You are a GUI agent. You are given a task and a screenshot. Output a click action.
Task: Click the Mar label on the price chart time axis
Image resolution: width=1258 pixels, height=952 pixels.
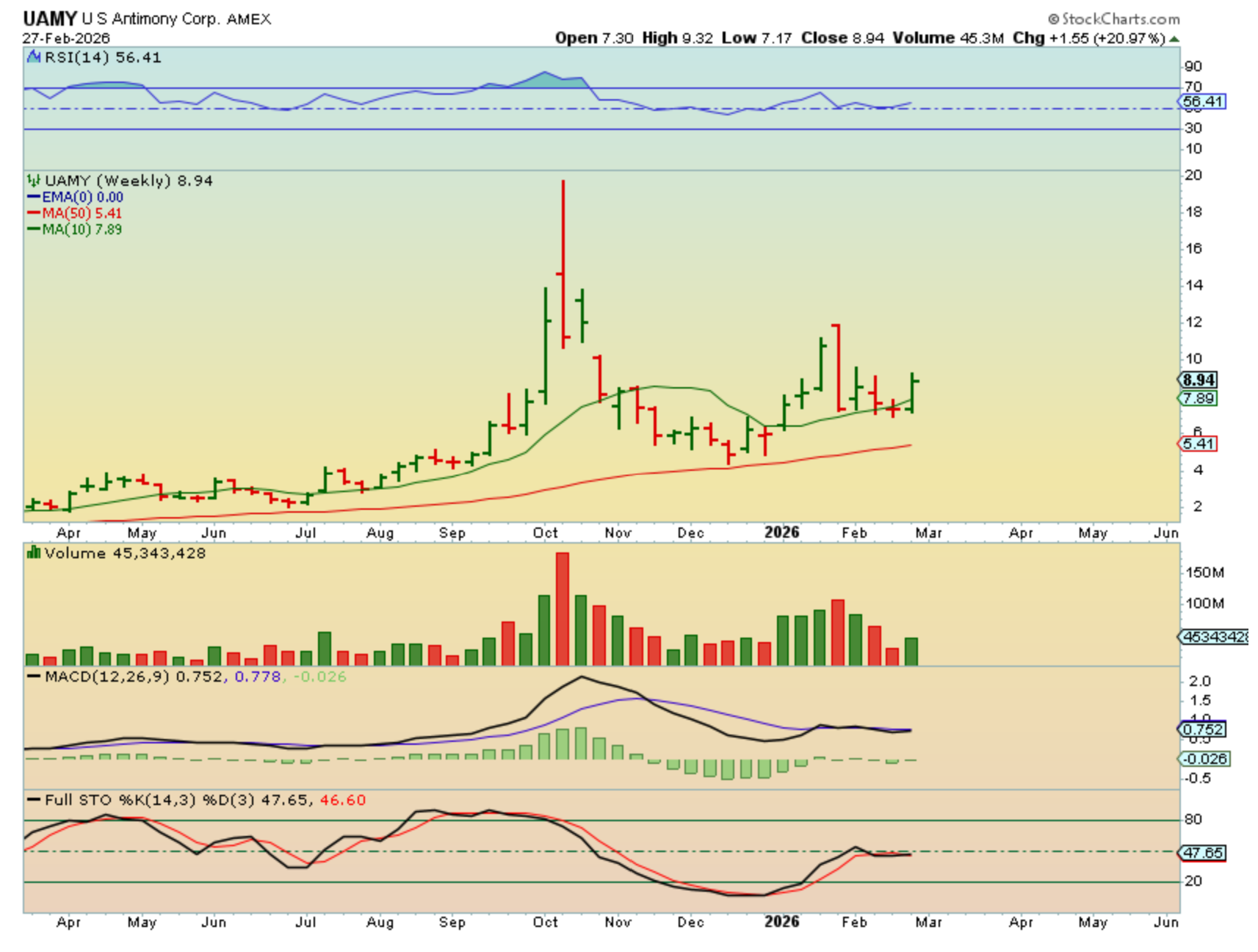coord(928,533)
